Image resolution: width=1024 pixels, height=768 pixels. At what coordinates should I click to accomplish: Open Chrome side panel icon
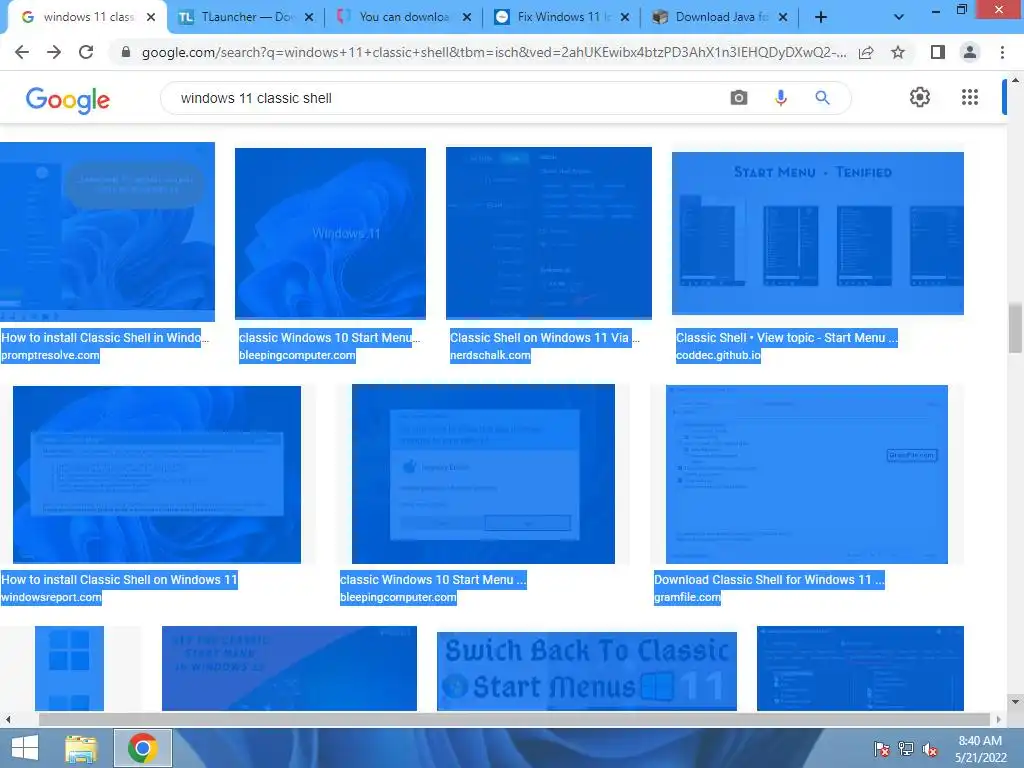click(938, 52)
